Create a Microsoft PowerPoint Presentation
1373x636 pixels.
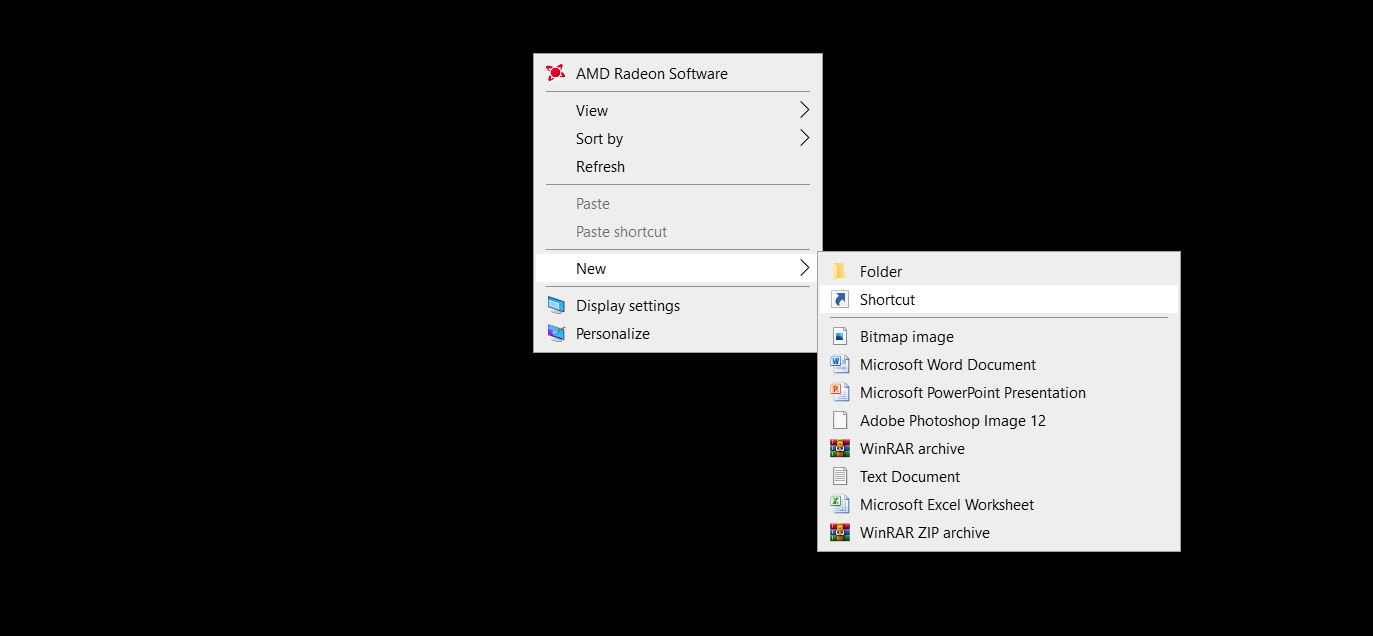999,393
